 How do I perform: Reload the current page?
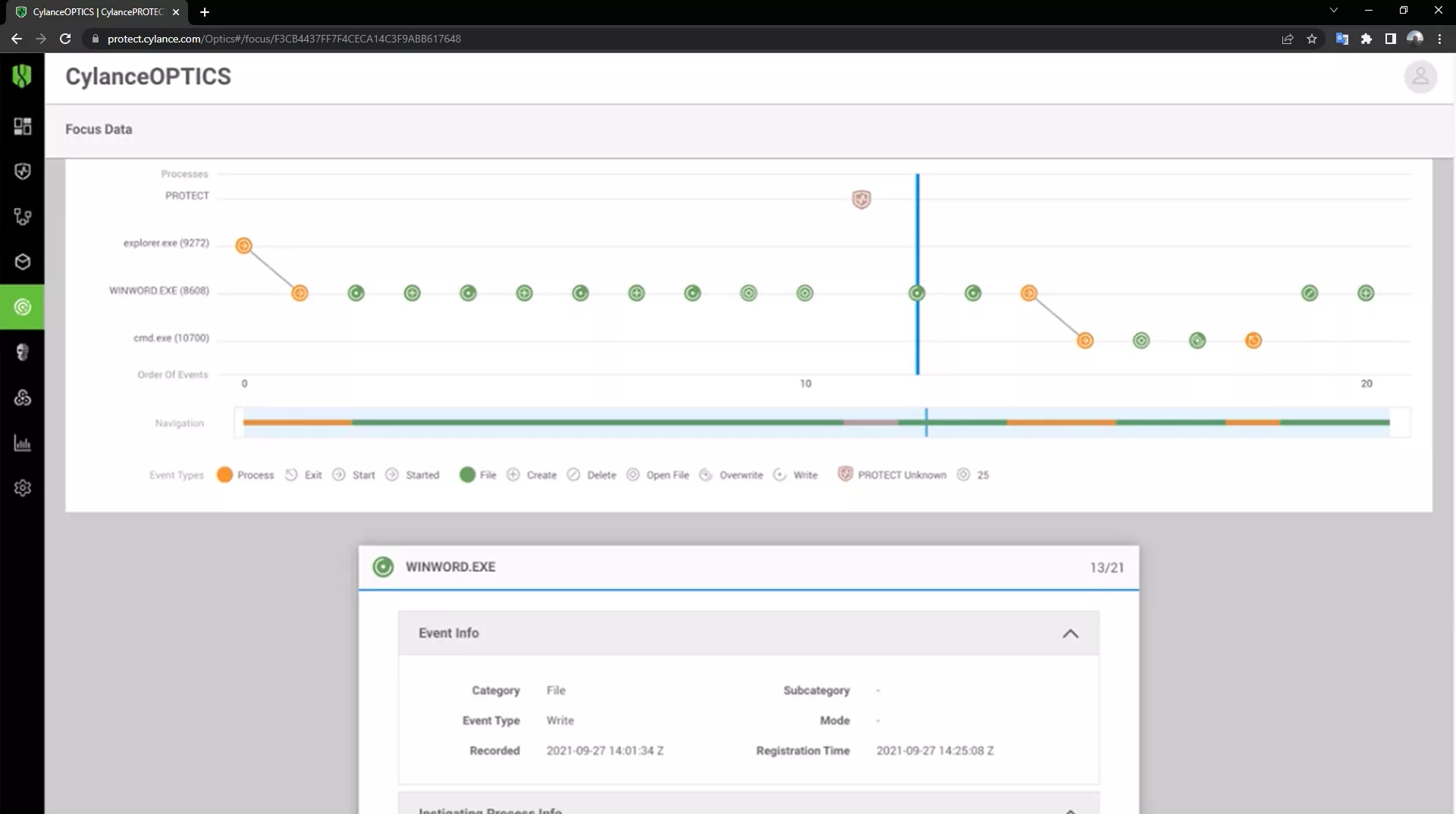coord(65,39)
